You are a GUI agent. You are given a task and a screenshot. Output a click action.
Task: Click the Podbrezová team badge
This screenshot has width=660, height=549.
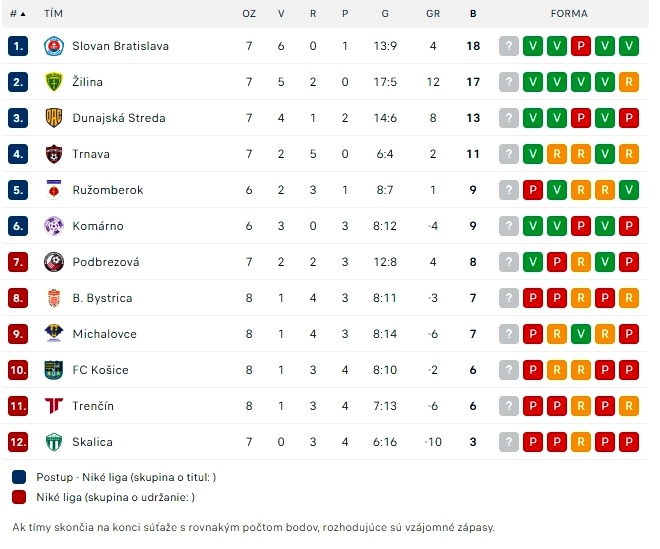click(54, 262)
